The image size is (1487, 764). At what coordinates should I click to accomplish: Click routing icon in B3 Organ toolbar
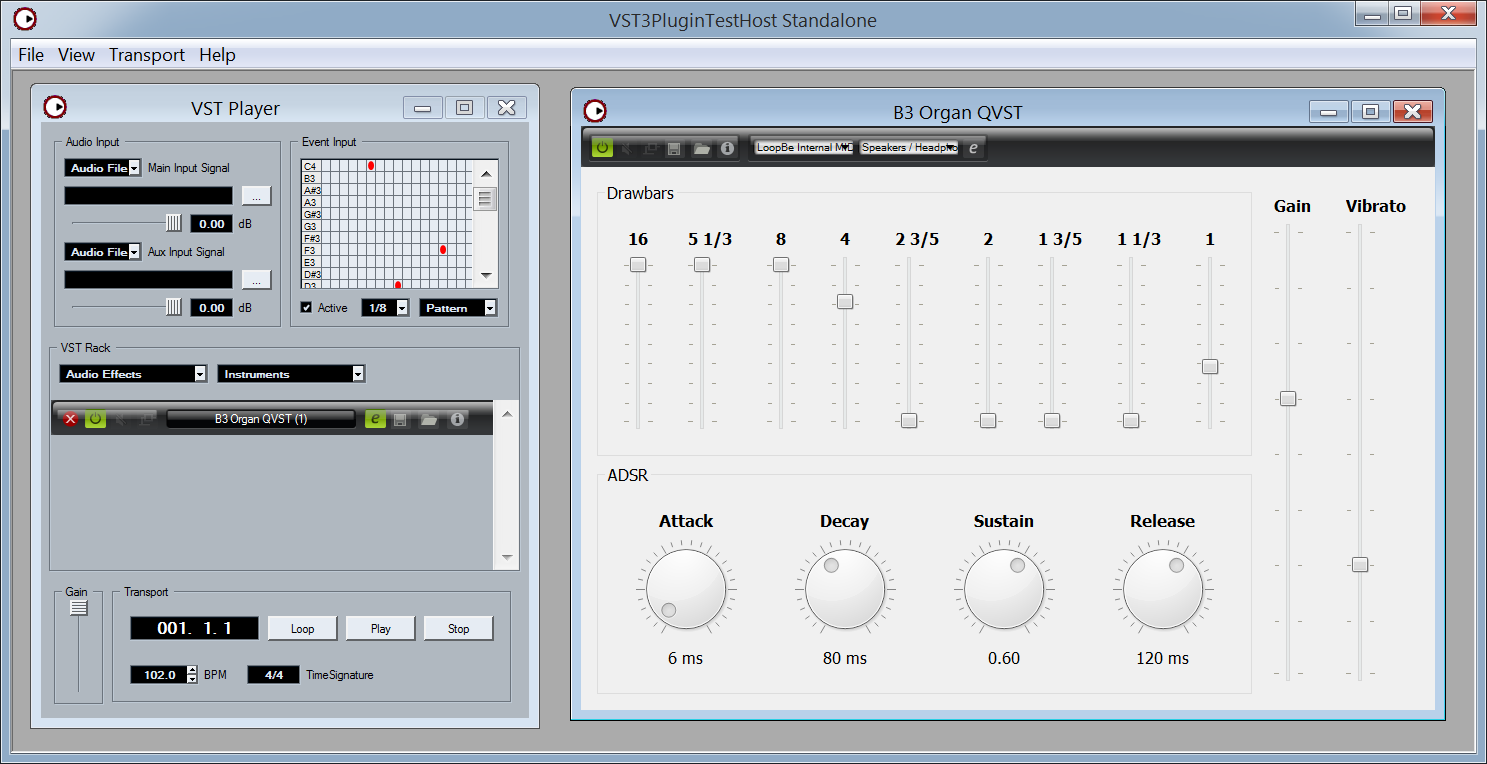(650, 148)
